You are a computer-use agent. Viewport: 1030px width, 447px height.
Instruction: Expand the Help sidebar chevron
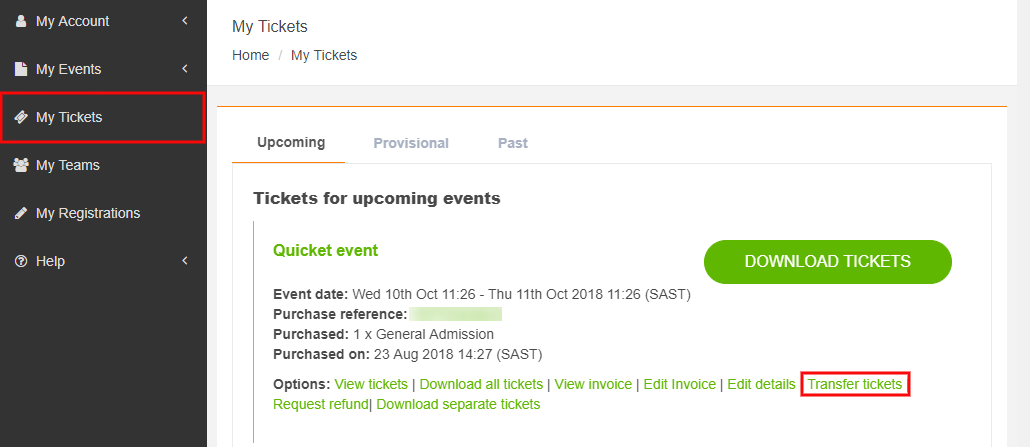click(185, 261)
